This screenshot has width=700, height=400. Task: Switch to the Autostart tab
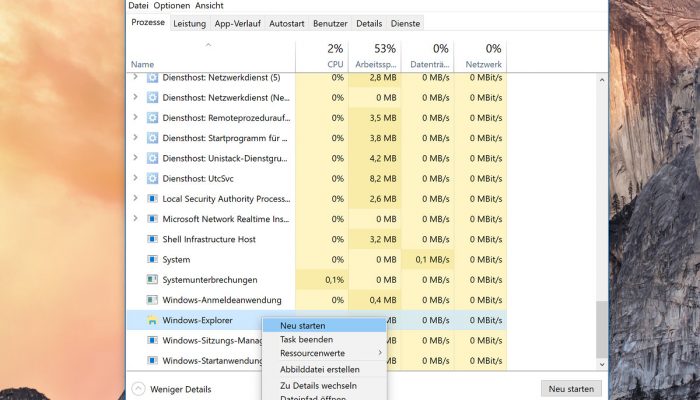click(x=287, y=24)
